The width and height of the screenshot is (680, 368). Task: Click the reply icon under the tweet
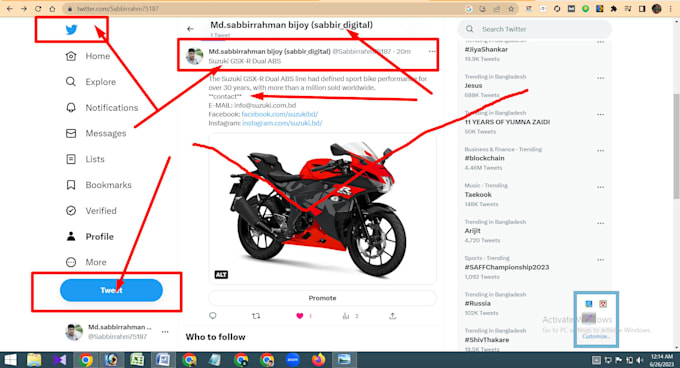[212, 316]
